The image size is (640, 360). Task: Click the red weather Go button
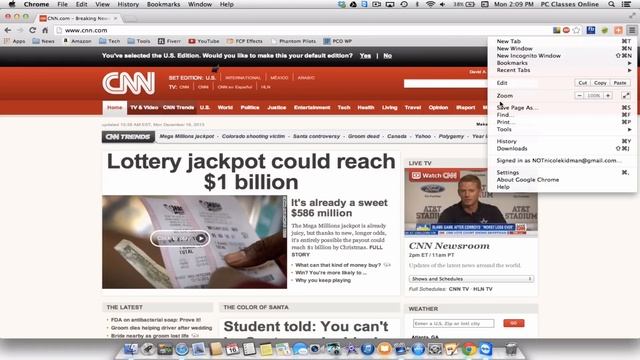(x=513, y=323)
